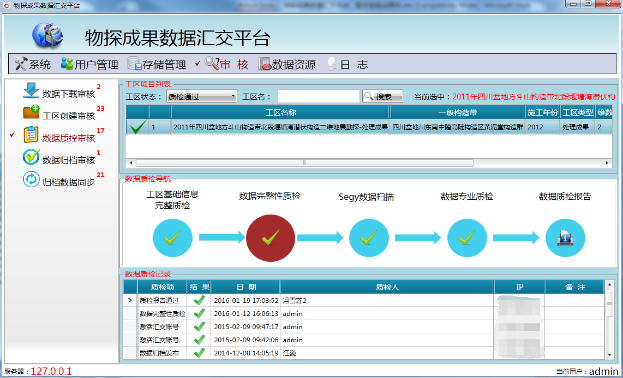Select record dated 2016-01-12 16:06:13
Viewport: 623px width, 378px height.
(x=245, y=314)
